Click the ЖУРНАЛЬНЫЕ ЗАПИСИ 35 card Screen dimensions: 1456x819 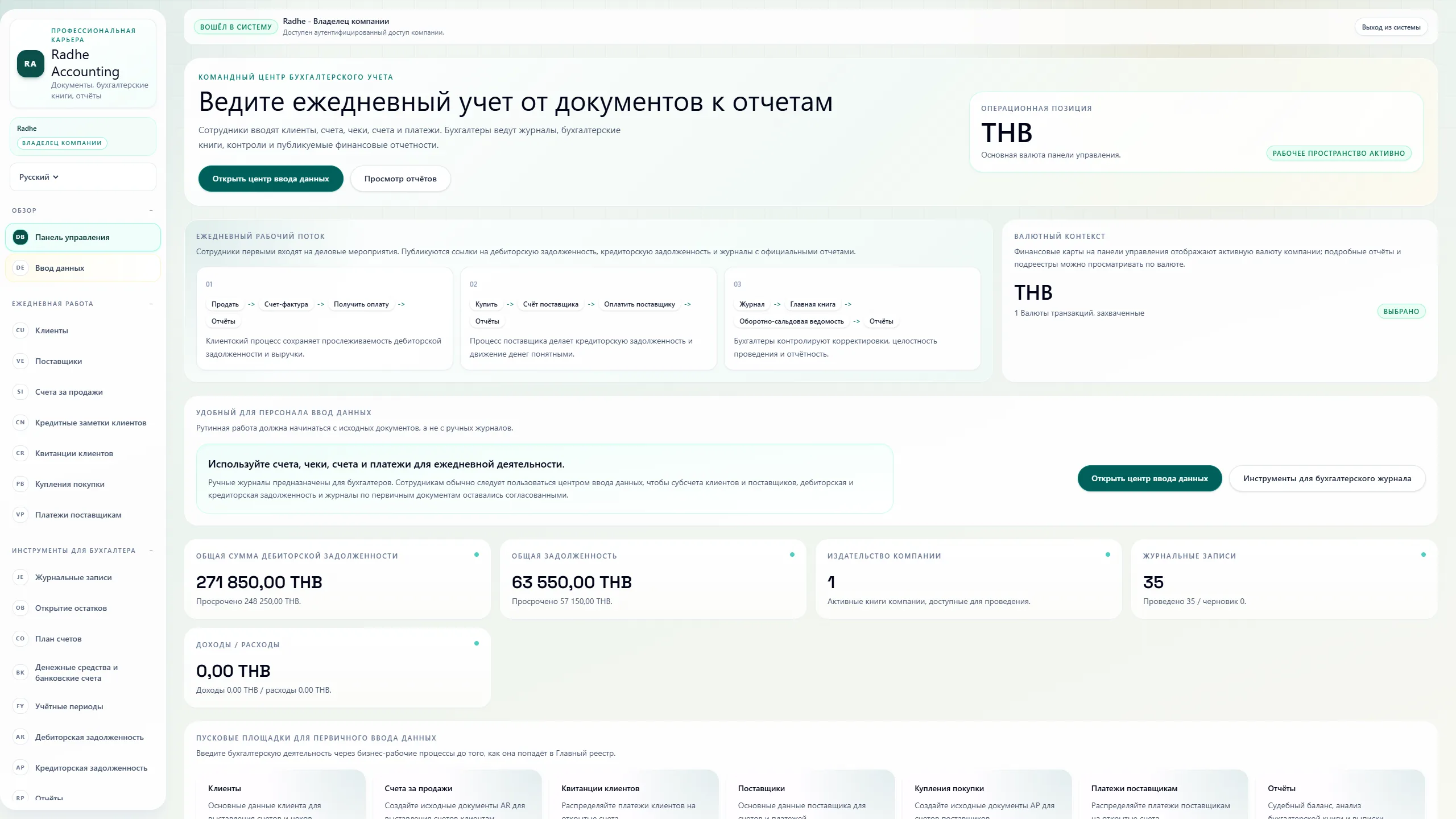click(x=1284, y=579)
